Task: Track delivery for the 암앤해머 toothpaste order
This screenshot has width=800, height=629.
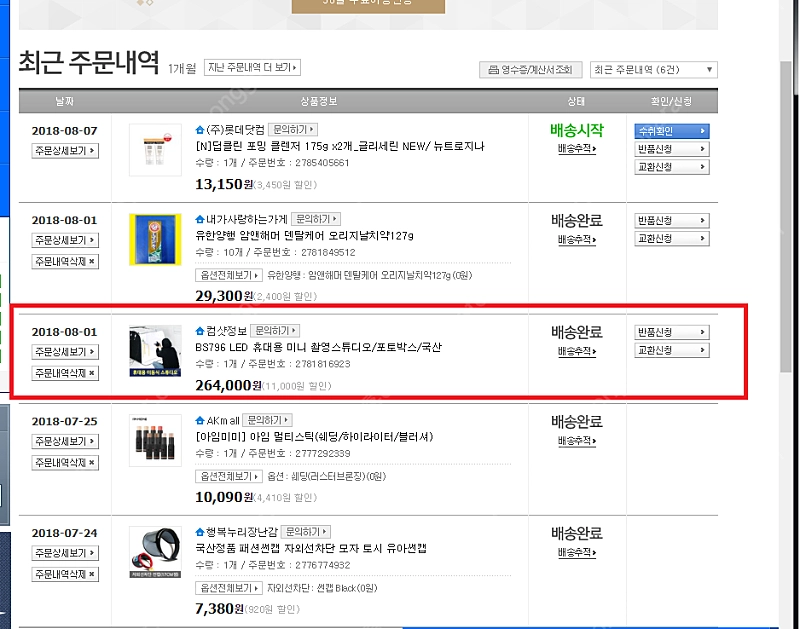Action: click(577, 239)
